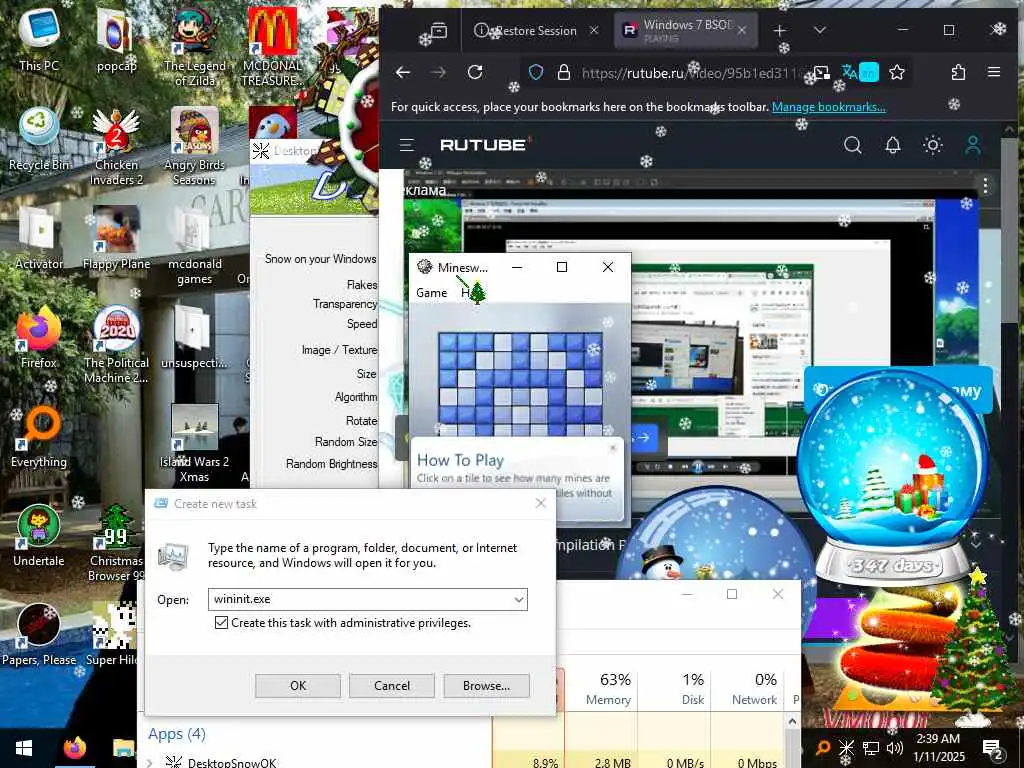Click the Rutube search magnifier
This screenshot has width=1024, height=768.
852,144
